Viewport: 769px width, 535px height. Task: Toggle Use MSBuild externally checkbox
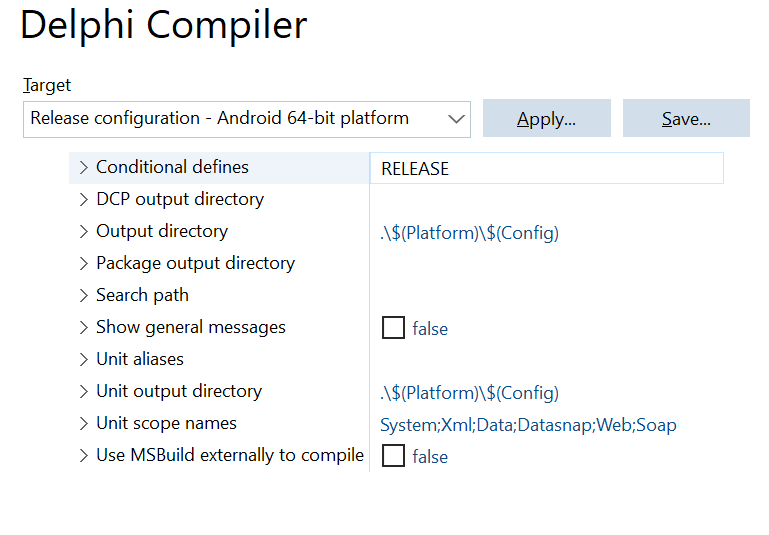point(393,456)
